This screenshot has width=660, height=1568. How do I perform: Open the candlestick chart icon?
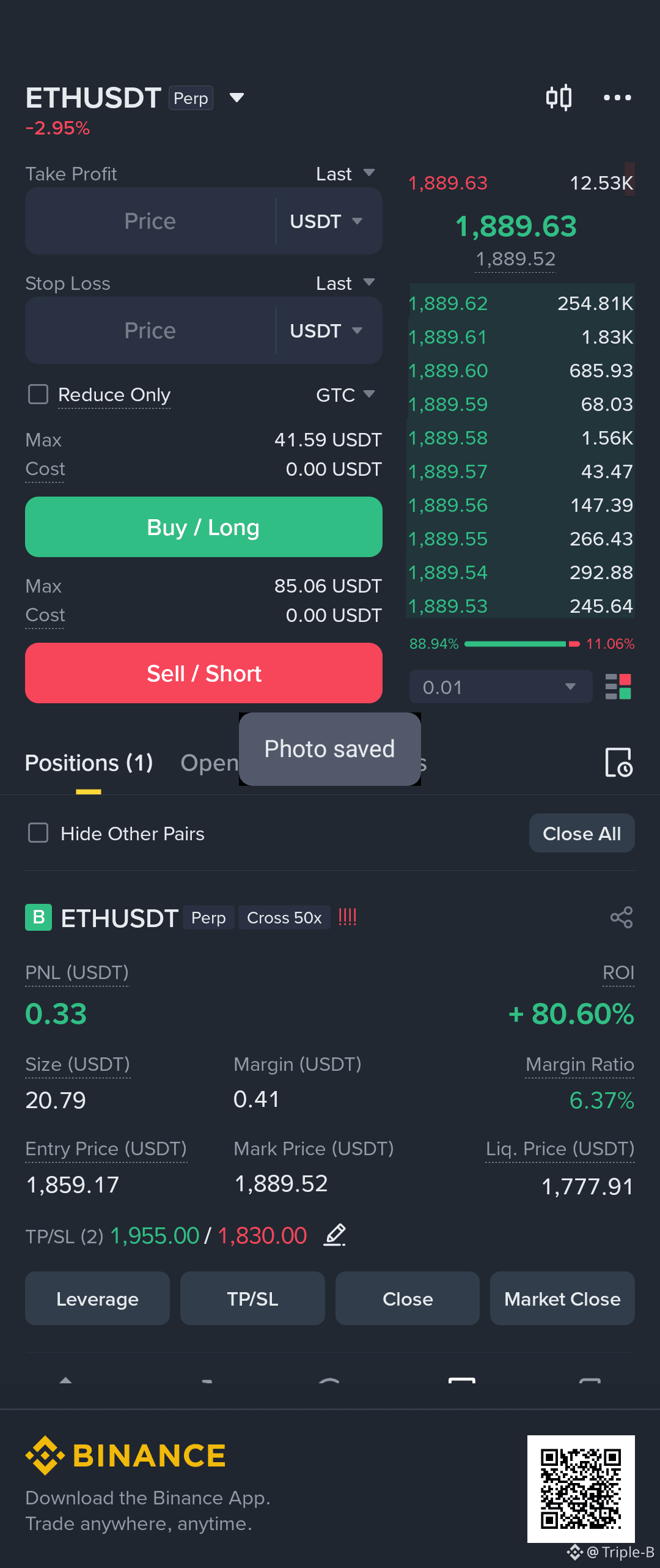[559, 97]
